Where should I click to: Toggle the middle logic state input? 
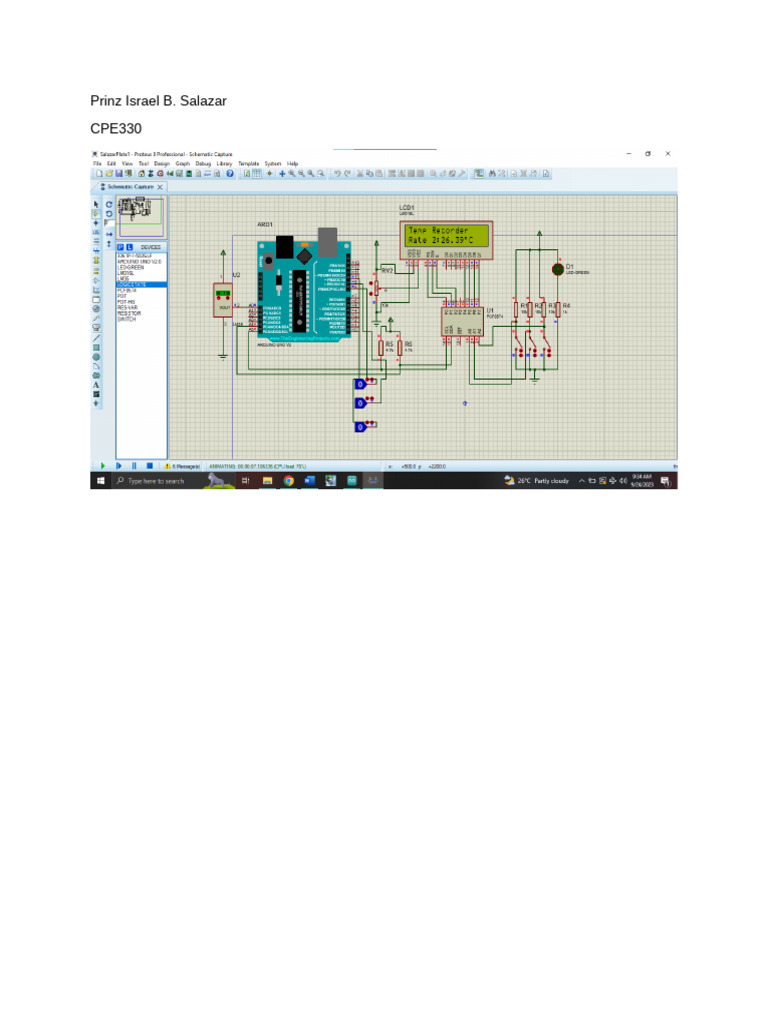coord(360,404)
